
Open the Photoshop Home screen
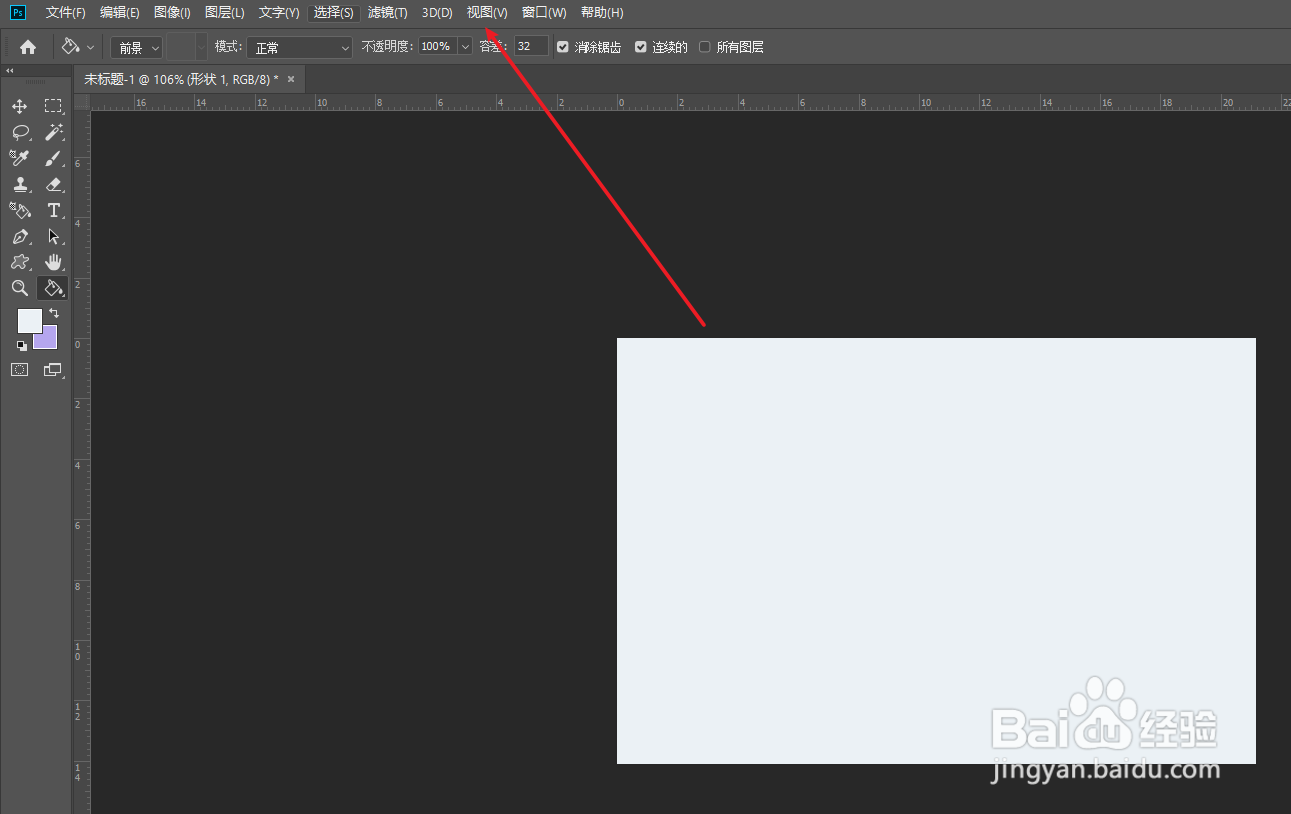[27, 46]
